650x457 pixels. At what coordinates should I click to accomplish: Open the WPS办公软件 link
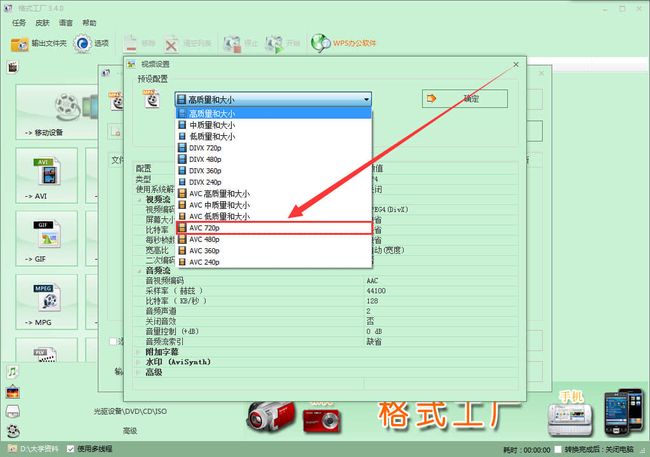point(343,43)
